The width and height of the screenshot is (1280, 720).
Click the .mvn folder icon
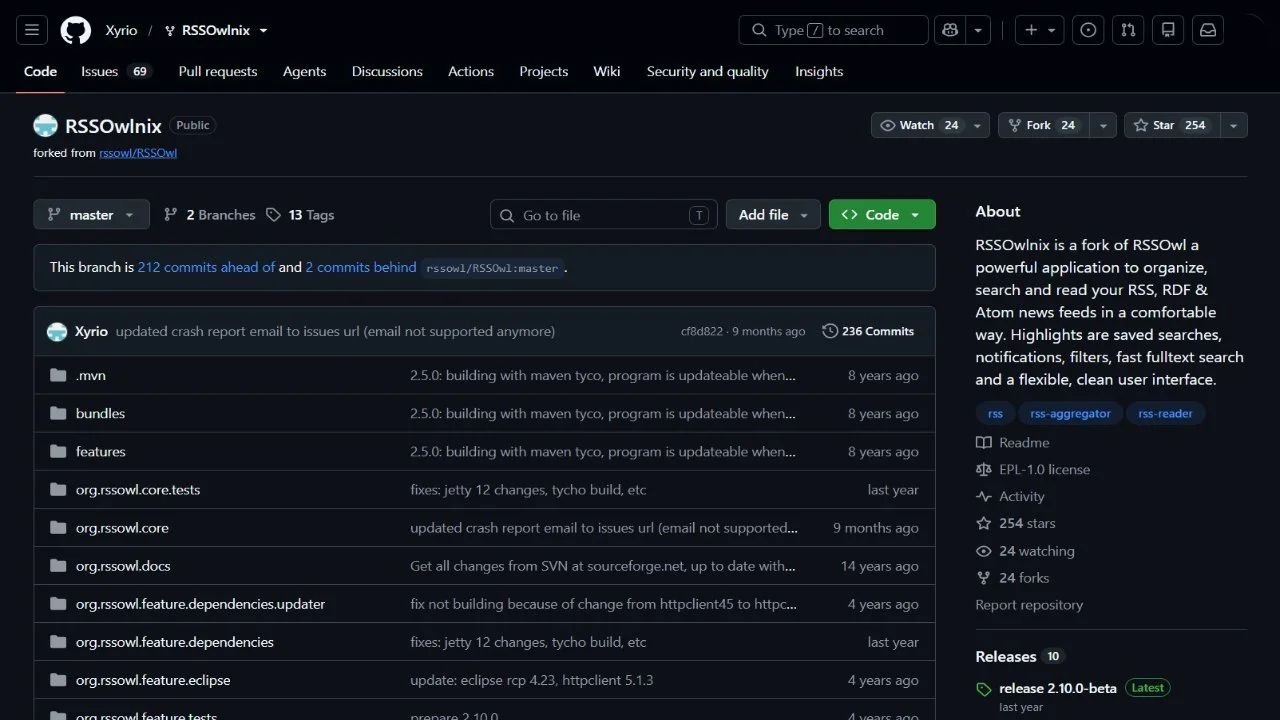click(58, 376)
